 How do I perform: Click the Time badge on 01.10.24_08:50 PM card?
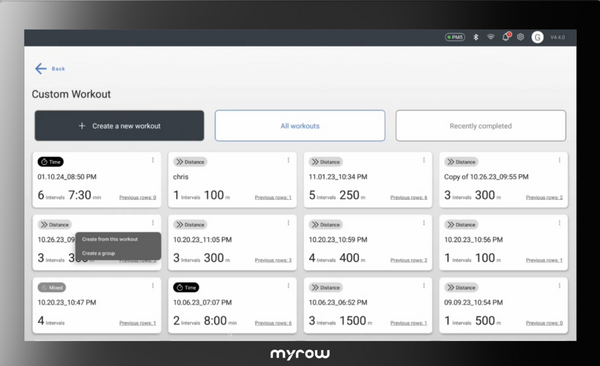[51, 162]
